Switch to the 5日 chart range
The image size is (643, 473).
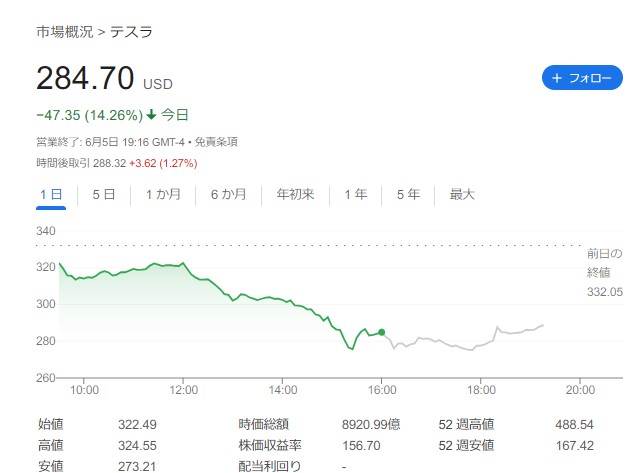(x=103, y=195)
